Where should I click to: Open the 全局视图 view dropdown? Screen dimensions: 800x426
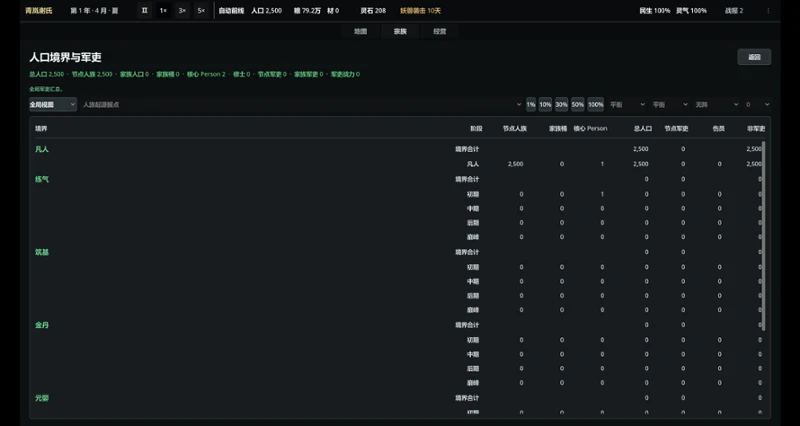tap(53, 104)
